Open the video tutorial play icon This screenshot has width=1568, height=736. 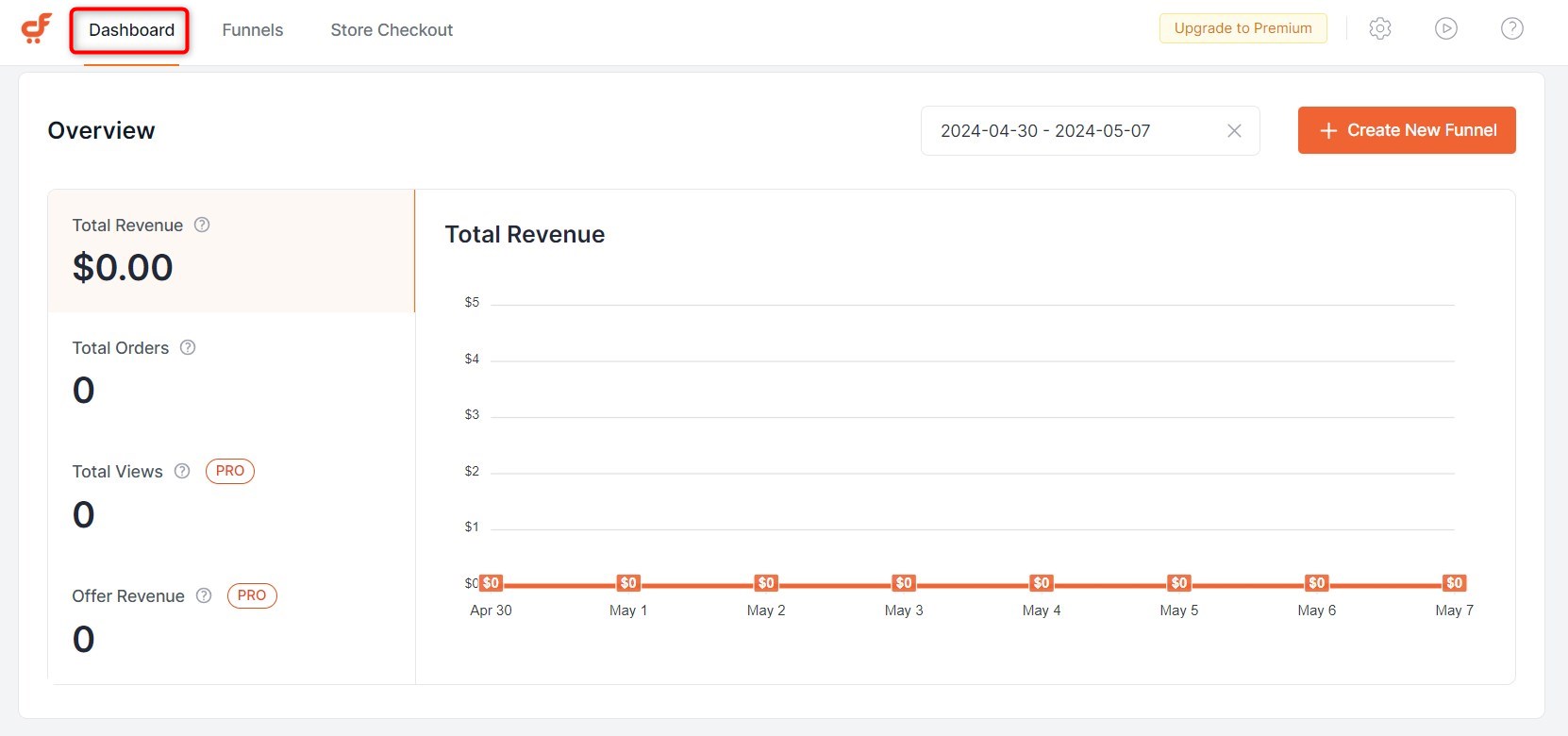pos(1446,28)
